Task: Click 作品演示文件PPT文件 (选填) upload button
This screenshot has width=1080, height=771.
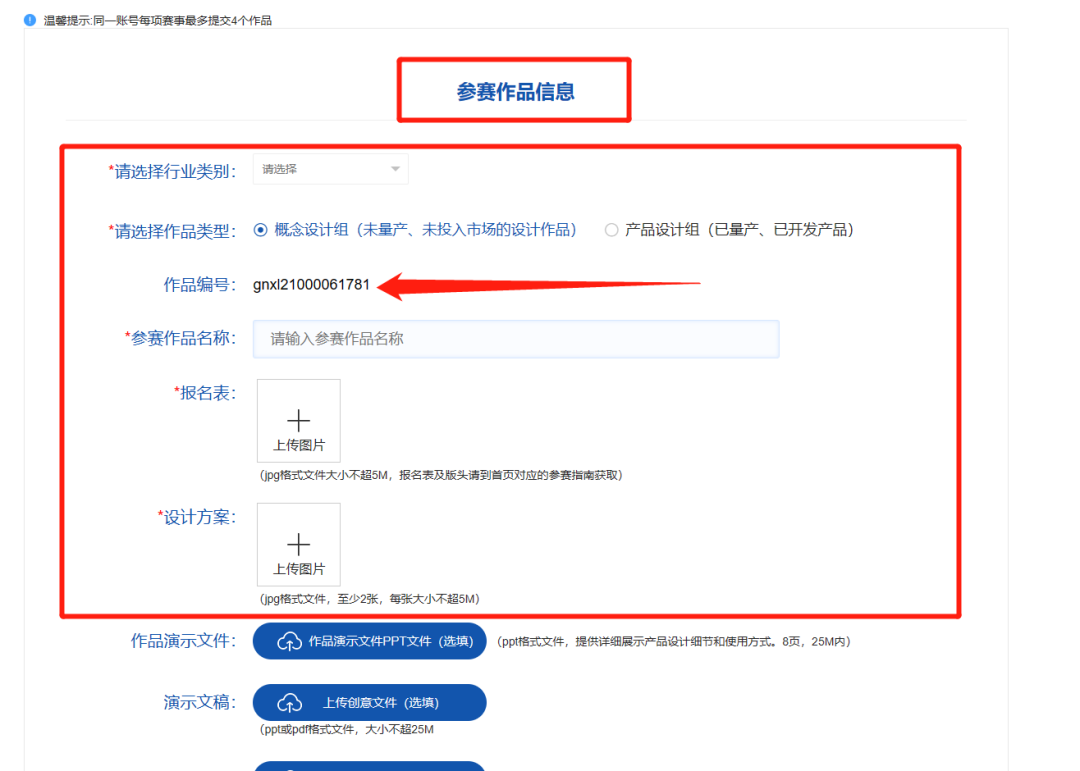Action: point(370,641)
